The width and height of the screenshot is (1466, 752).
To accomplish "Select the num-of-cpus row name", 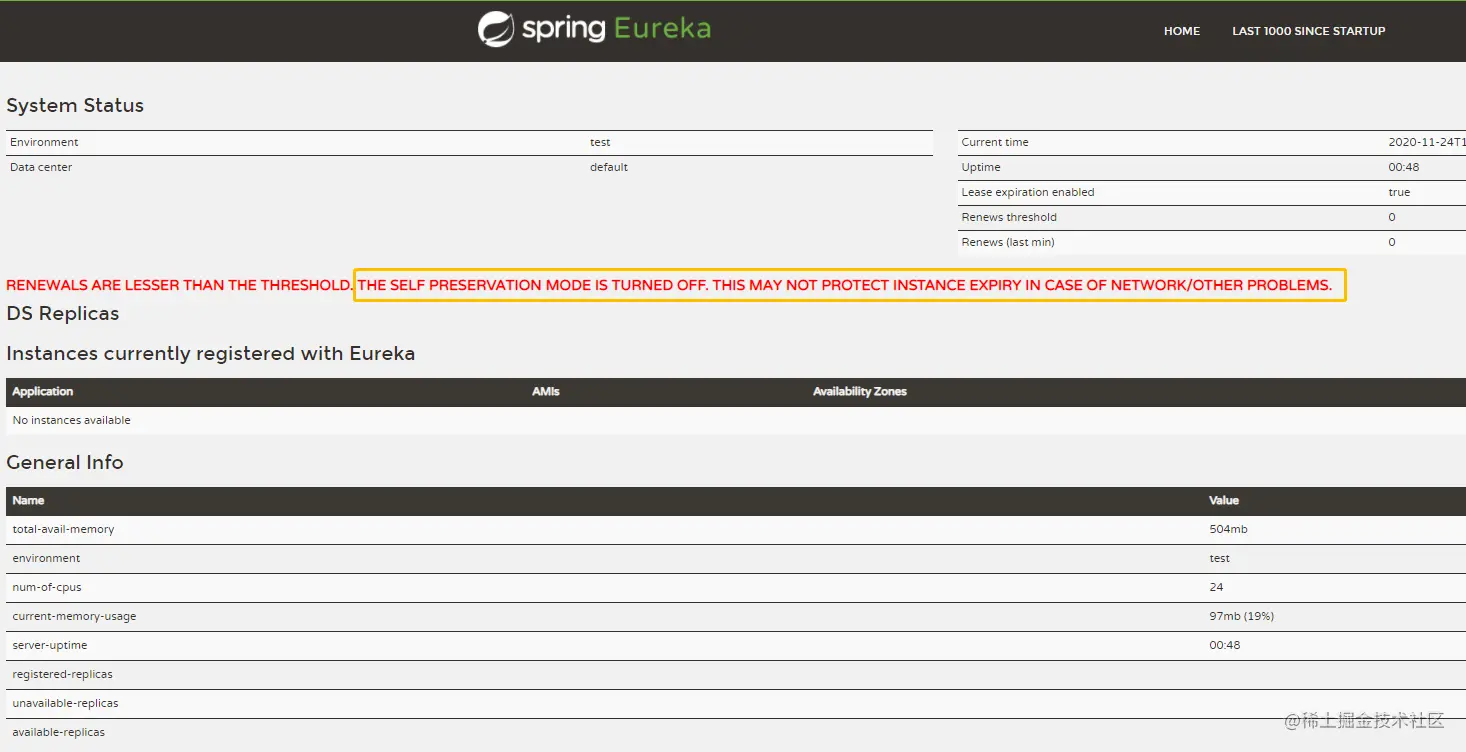I will 46,588.
